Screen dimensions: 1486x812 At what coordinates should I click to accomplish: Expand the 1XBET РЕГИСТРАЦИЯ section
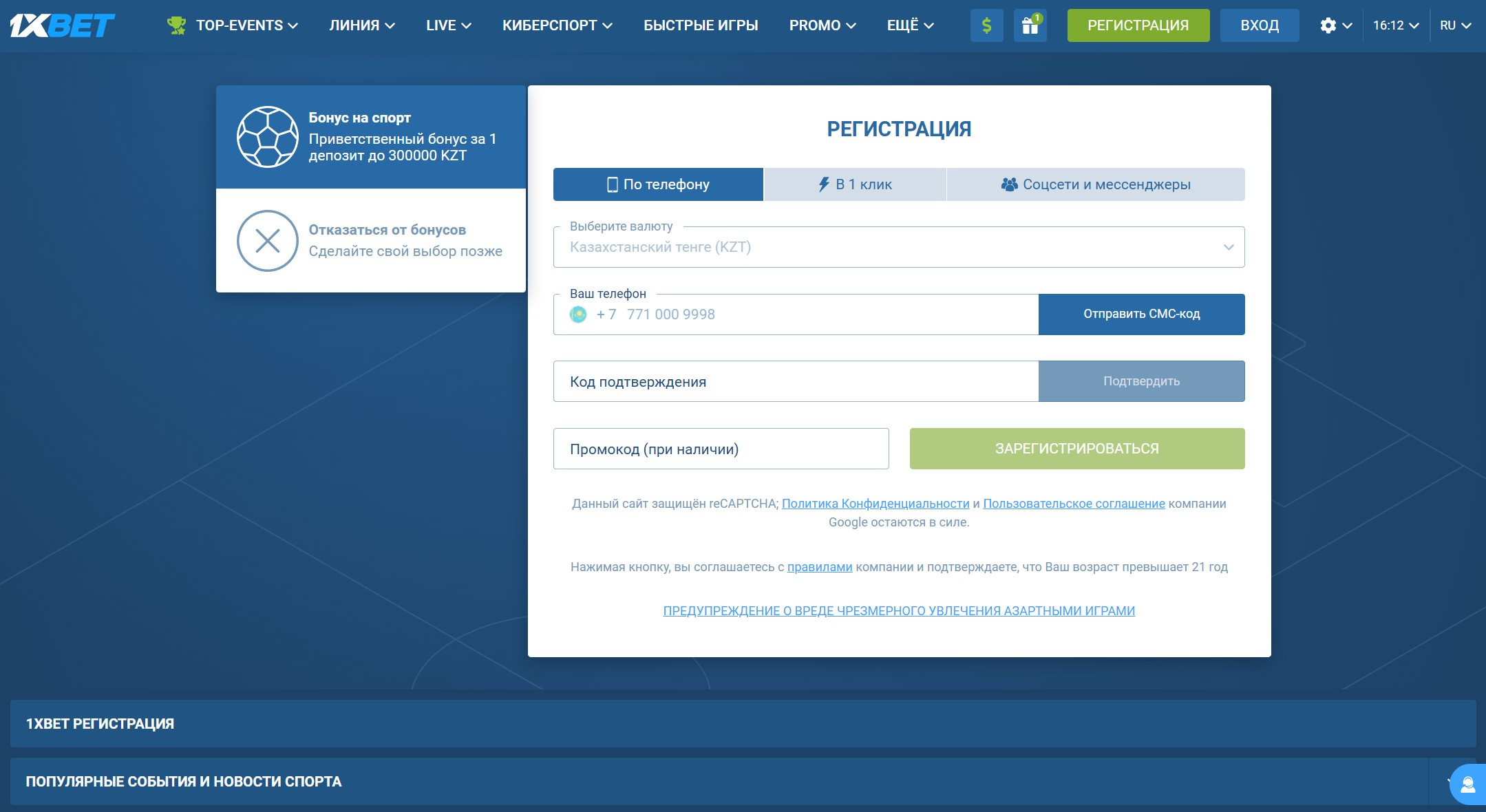click(x=743, y=724)
